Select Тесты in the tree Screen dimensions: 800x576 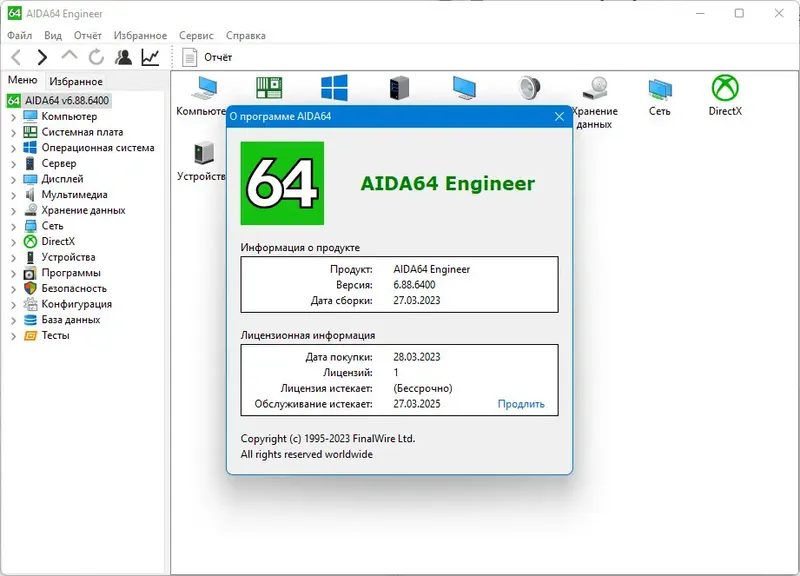click(x=55, y=336)
